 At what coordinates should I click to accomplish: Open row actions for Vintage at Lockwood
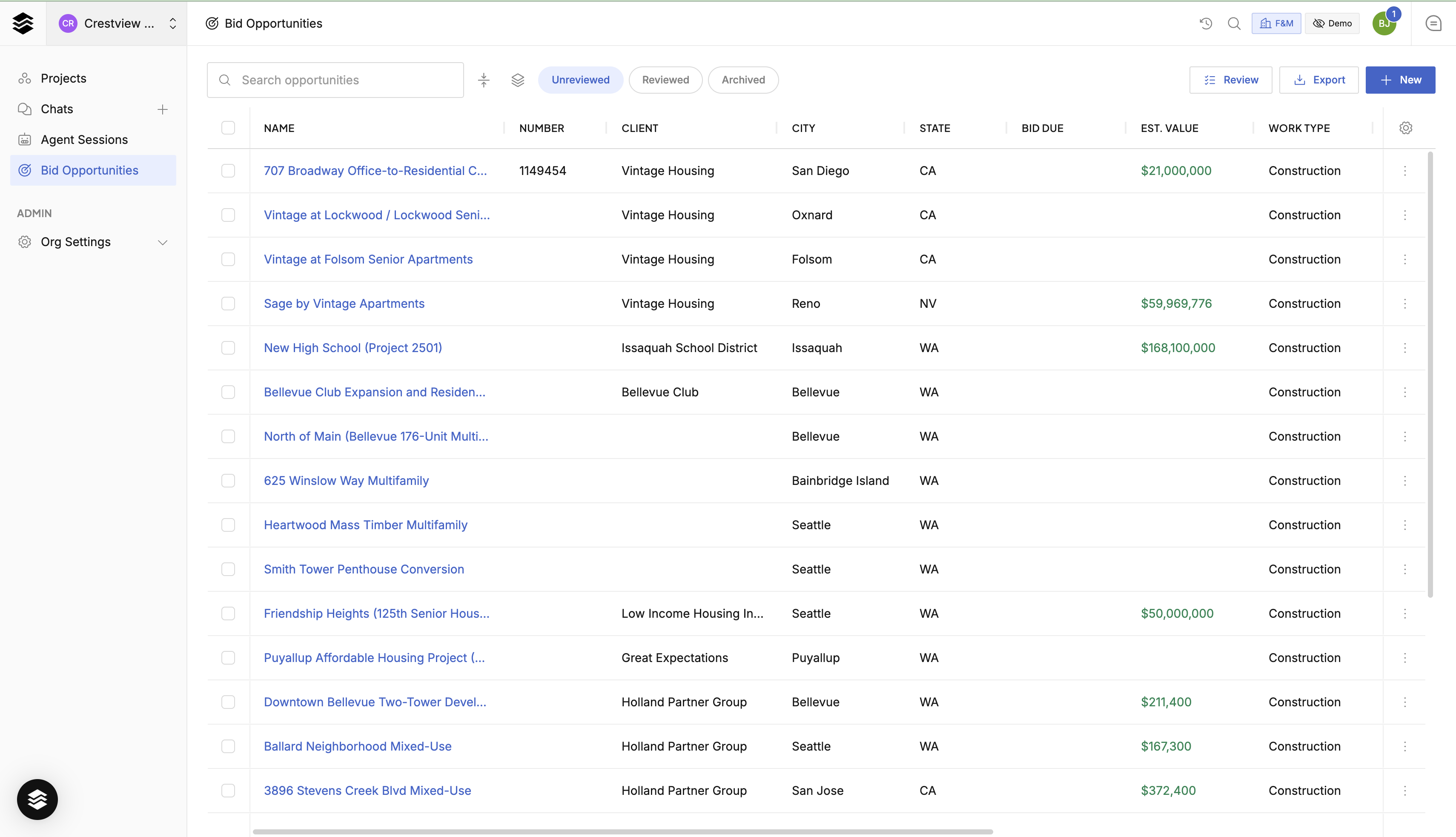(1405, 215)
